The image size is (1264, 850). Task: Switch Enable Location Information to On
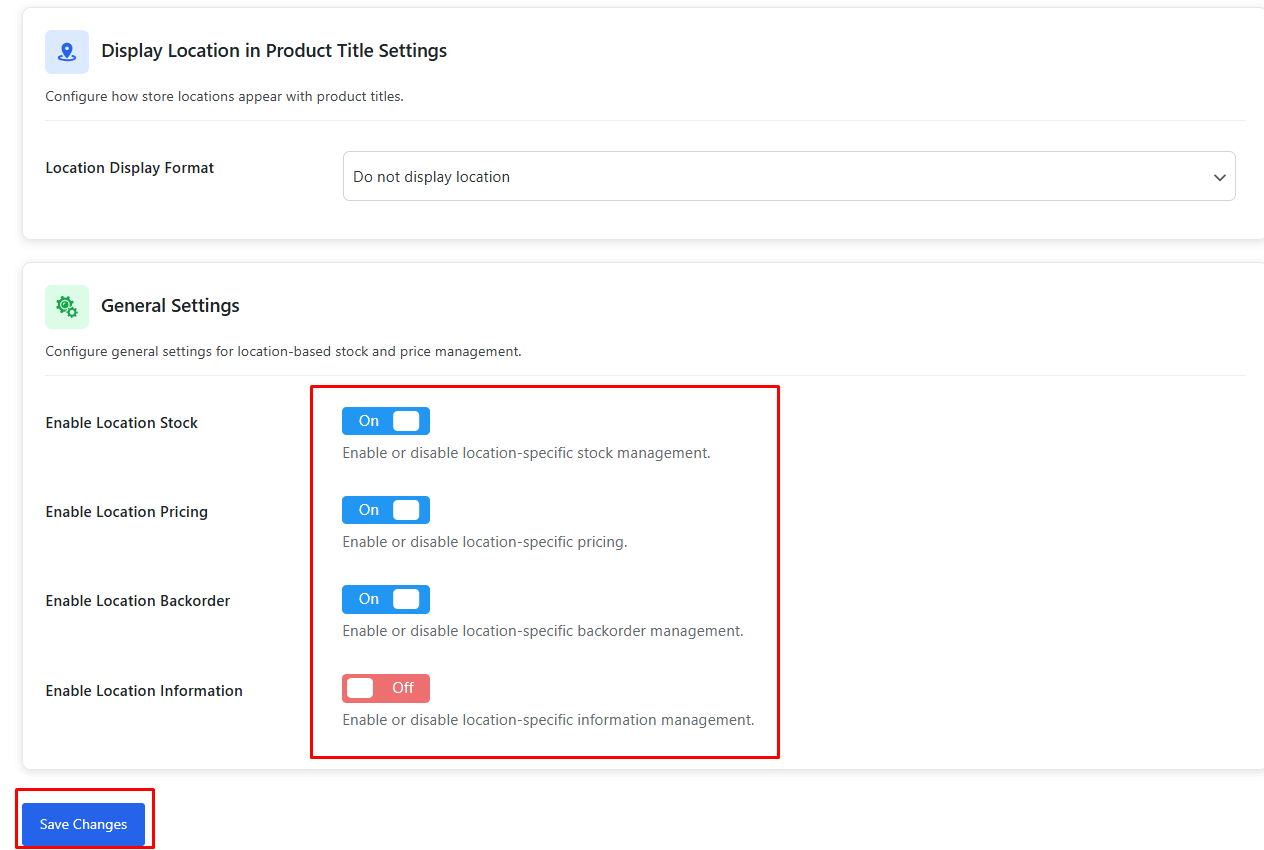click(x=385, y=688)
